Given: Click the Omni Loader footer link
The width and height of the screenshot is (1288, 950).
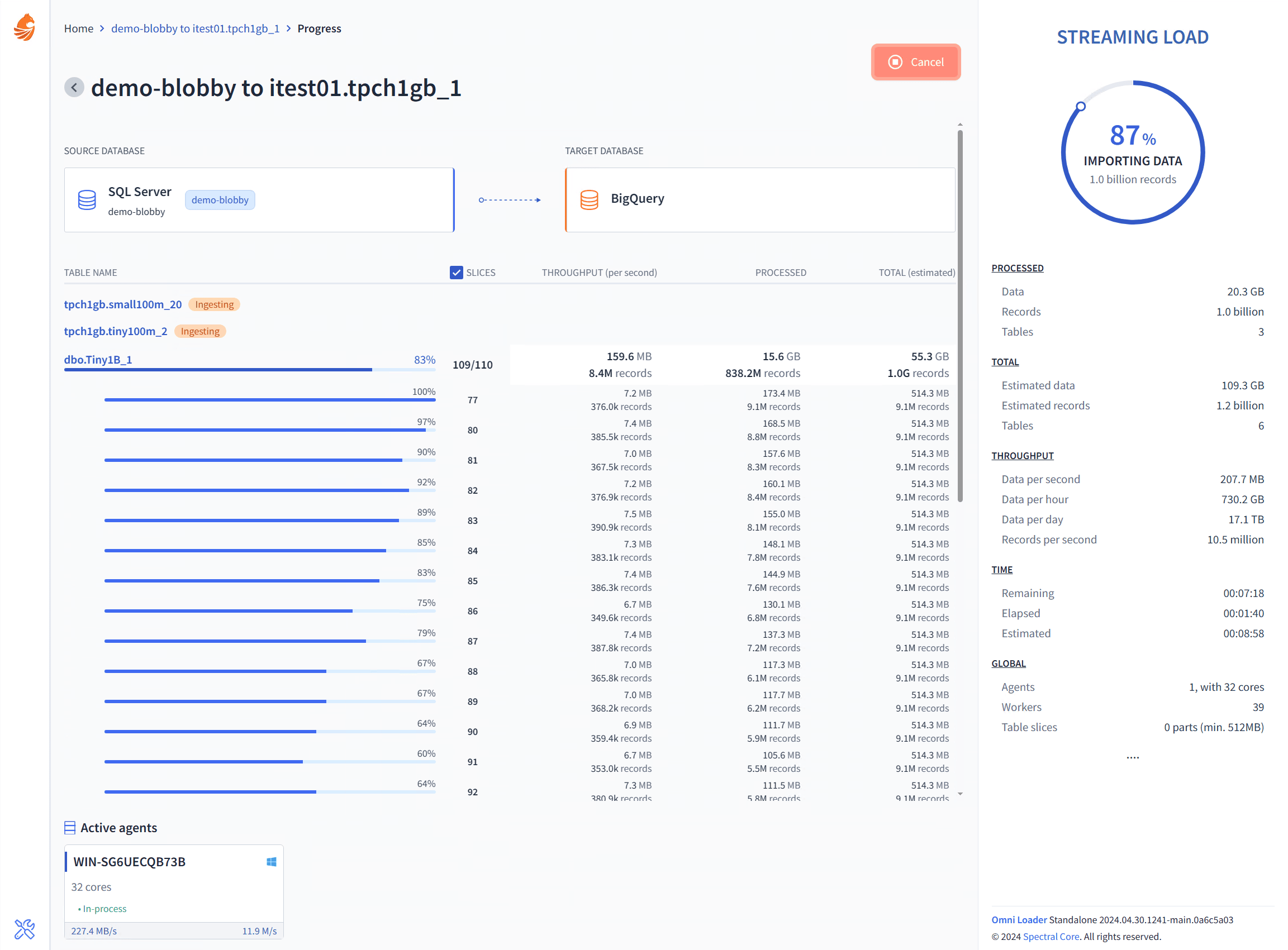Looking at the screenshot, I should coord(1019,919).
